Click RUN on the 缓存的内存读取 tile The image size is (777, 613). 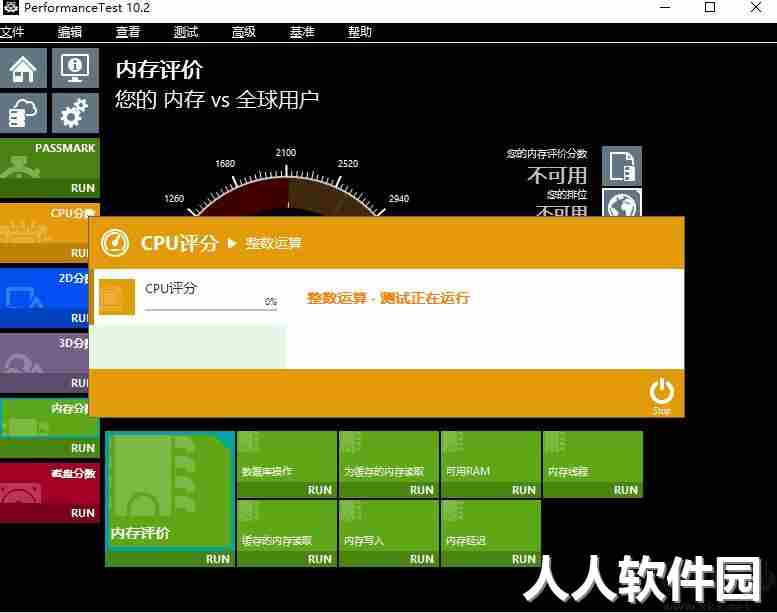tap(320, 559)
